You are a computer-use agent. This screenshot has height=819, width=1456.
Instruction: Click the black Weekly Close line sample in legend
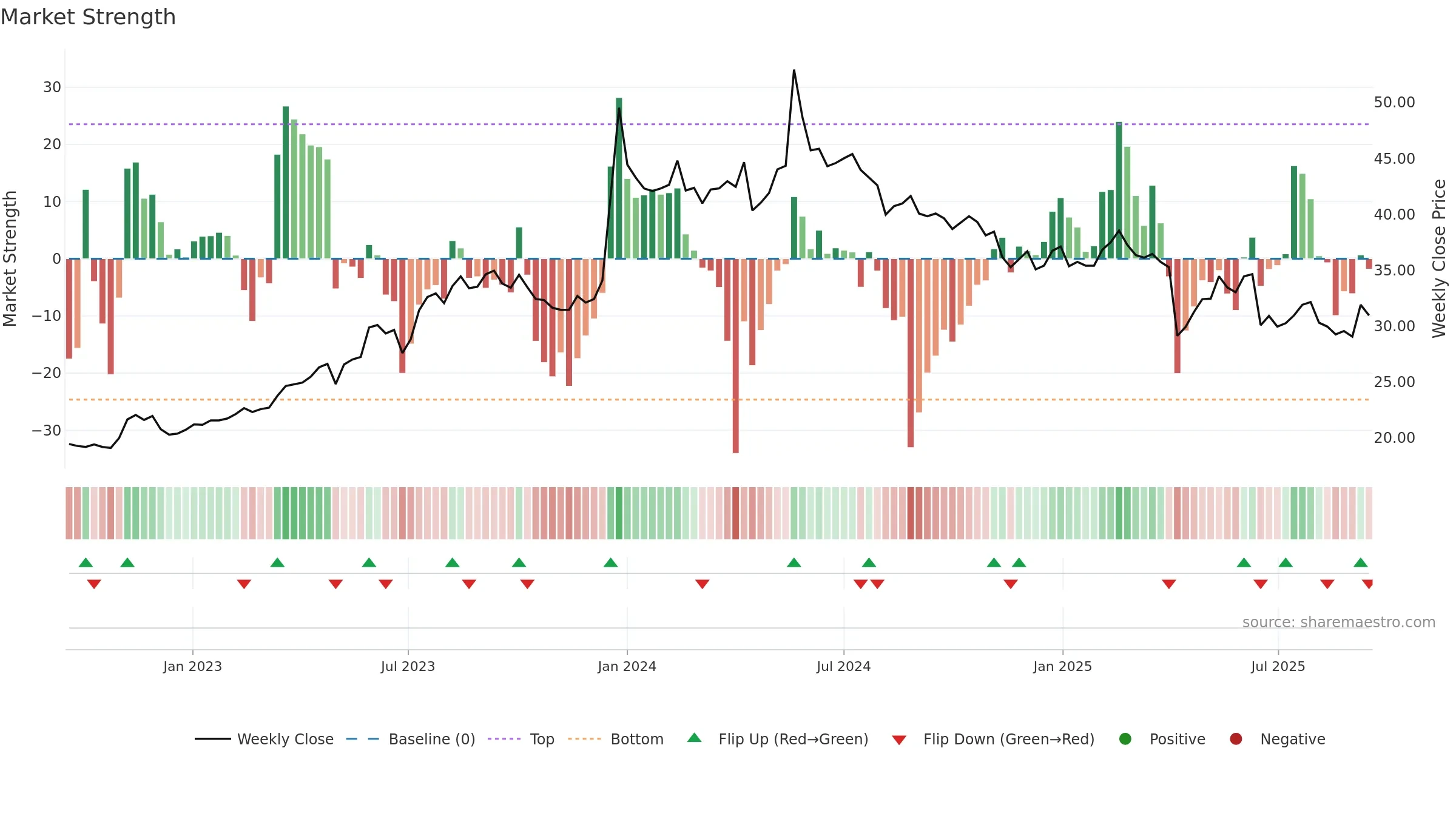pos(213,739)
